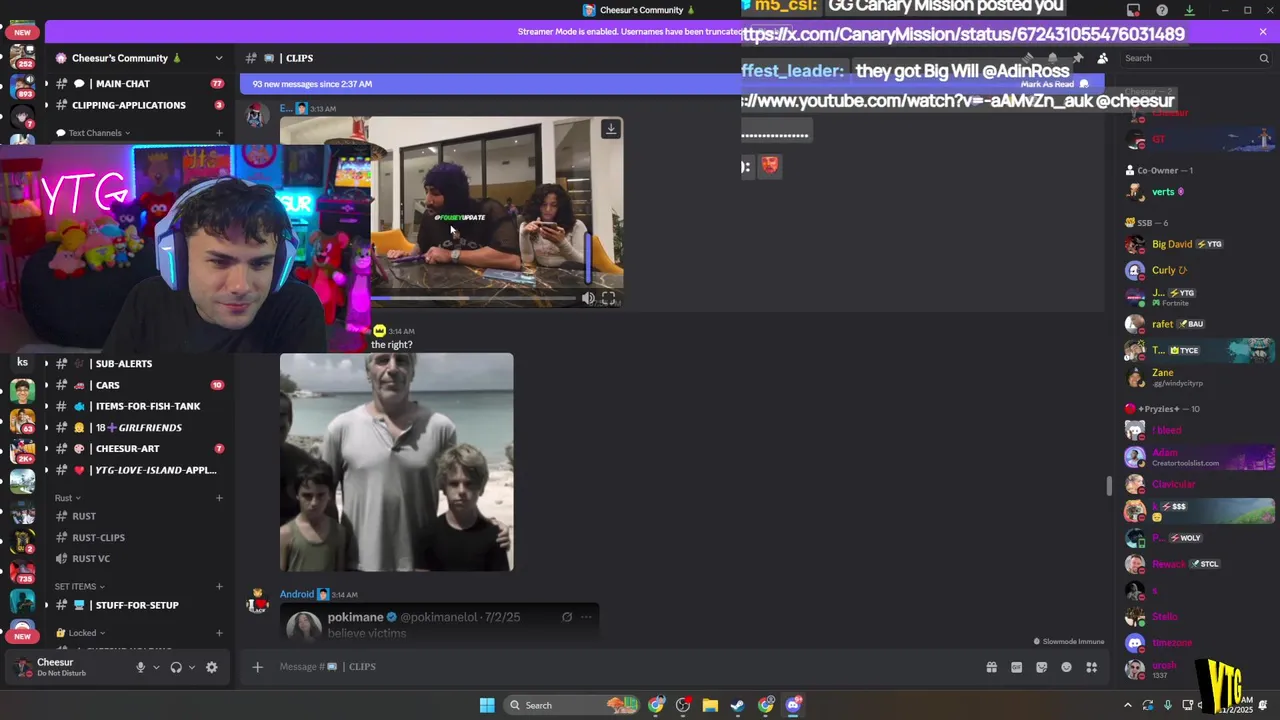1280x720 pixels.
Task: Click the Search field in channel header
Action: [x=1195, y=58]
